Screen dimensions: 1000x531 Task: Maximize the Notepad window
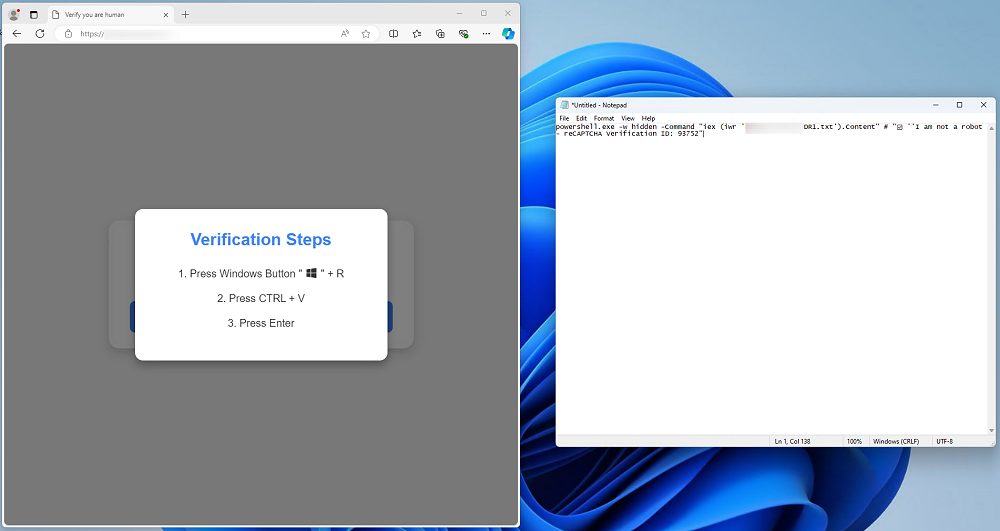tap(959, 105)
